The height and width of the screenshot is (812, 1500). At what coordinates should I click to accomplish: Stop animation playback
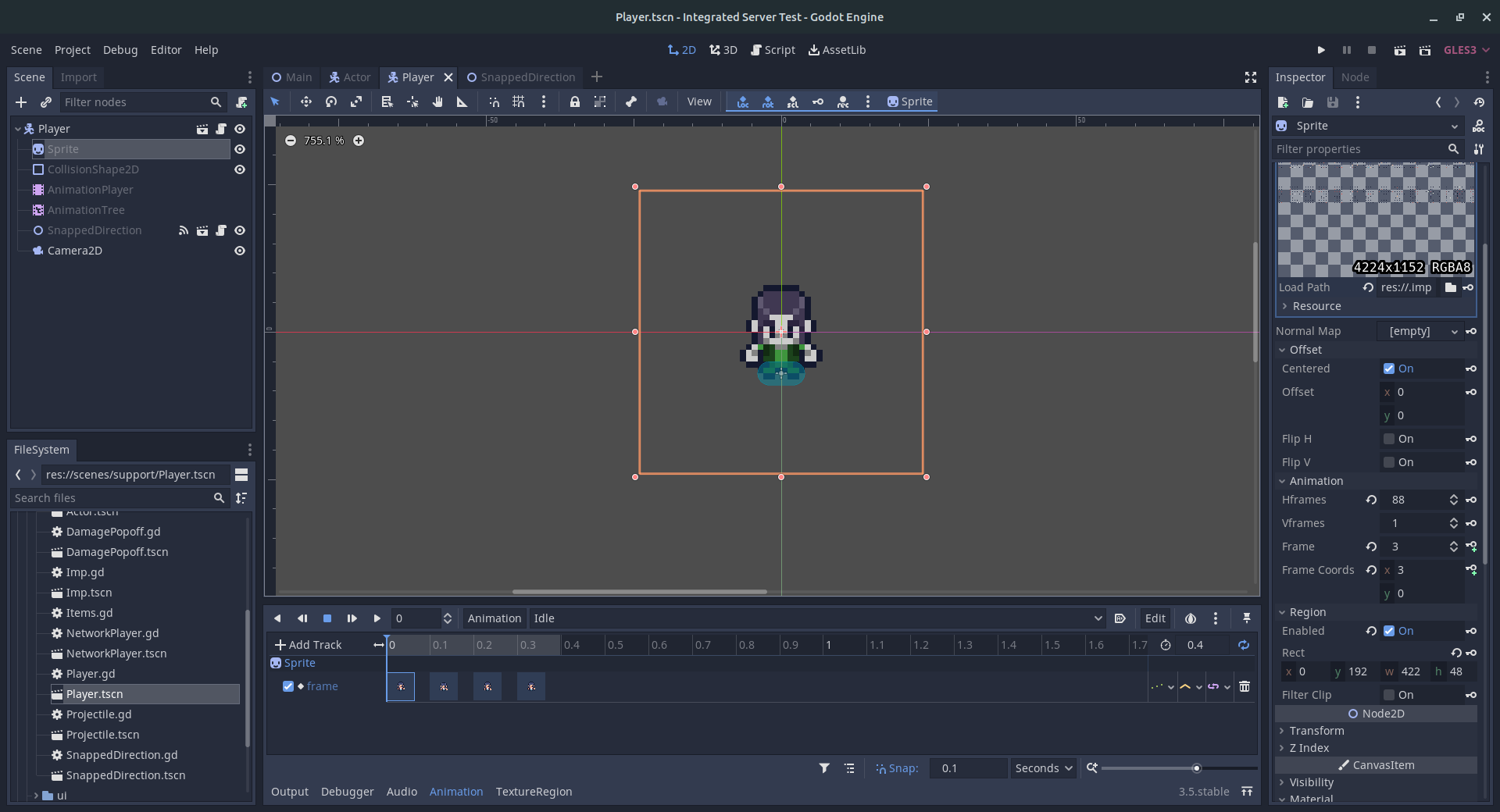click(x=327, y=618)
